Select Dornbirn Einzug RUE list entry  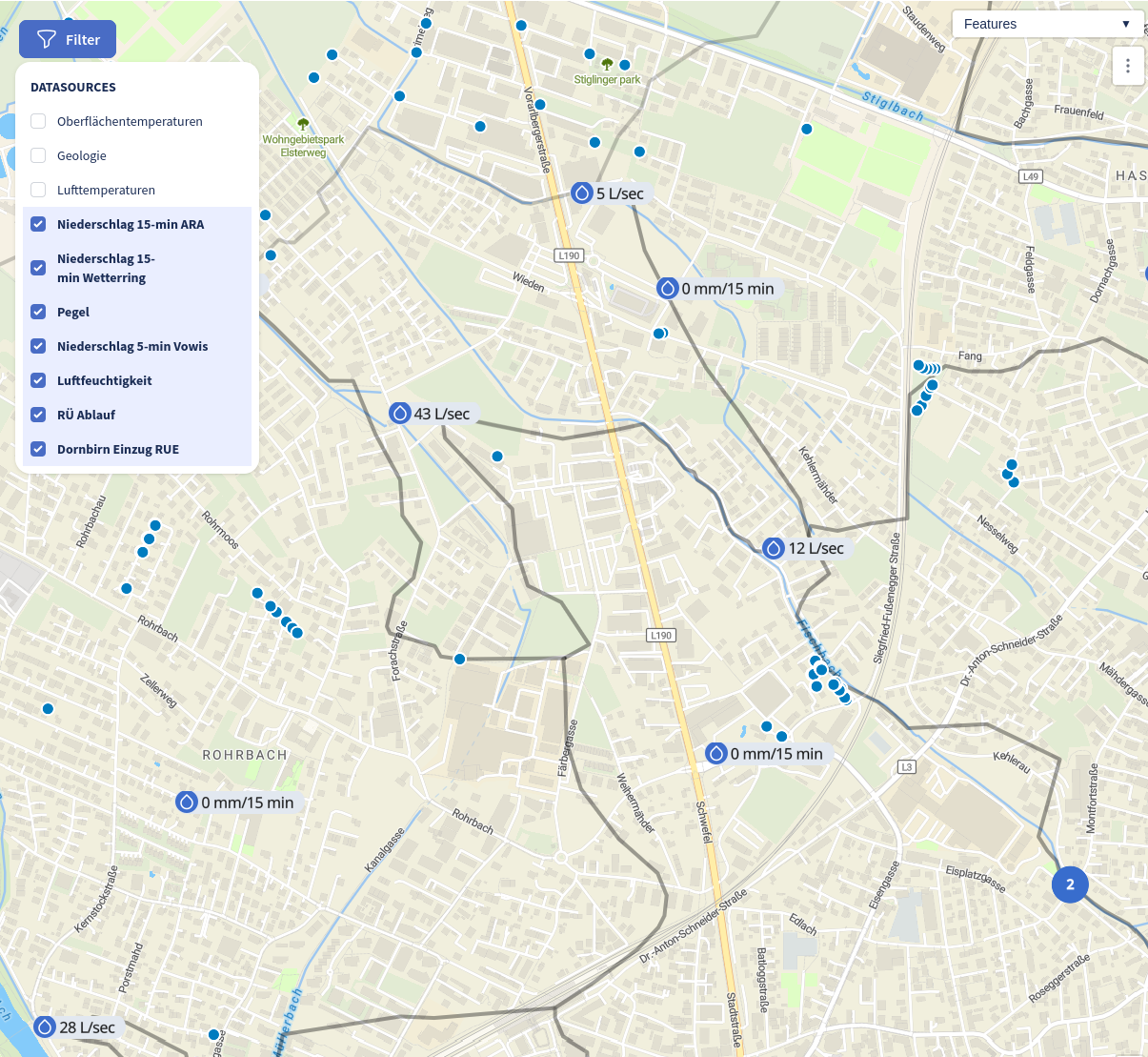[118, 449]
